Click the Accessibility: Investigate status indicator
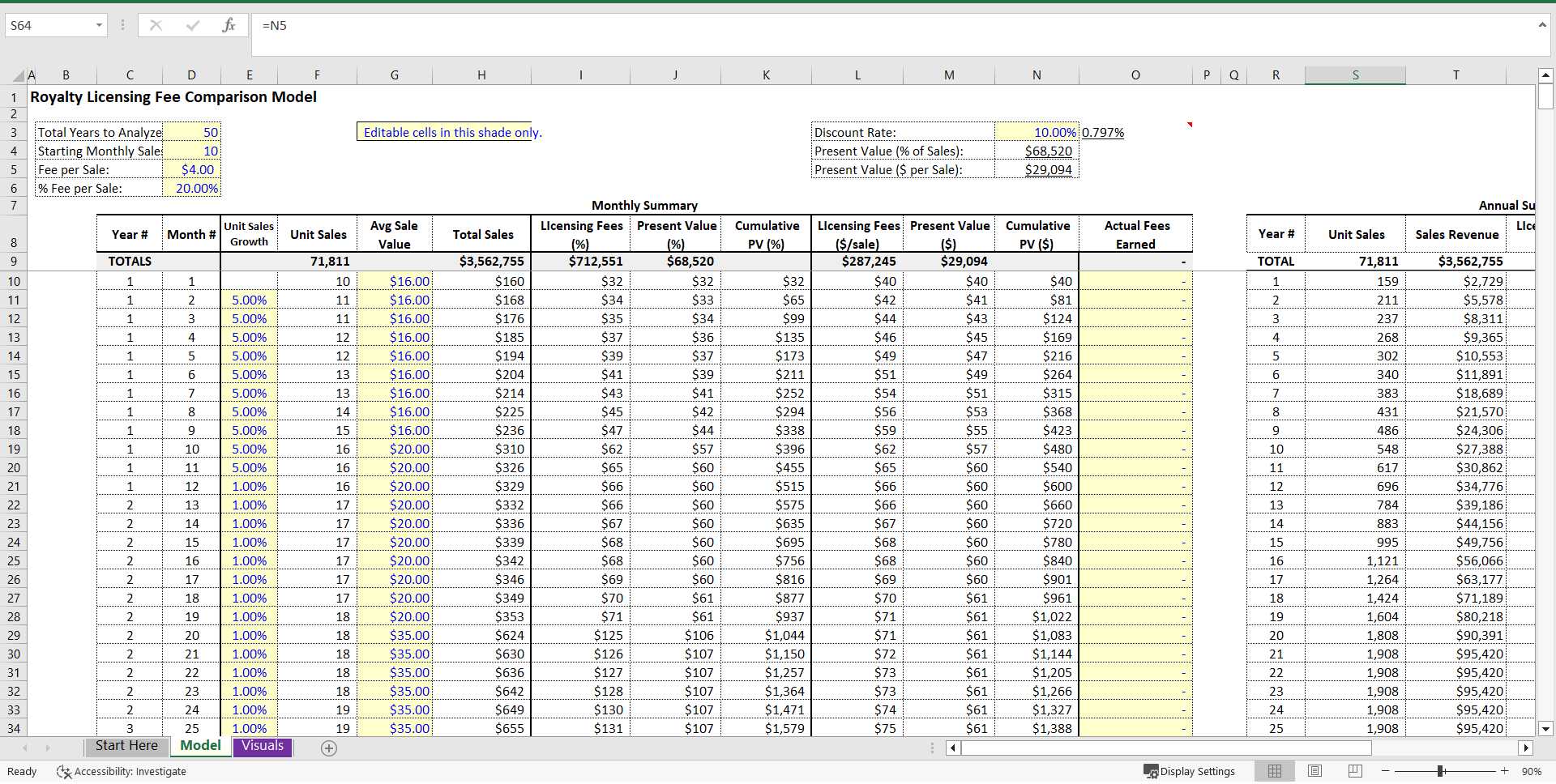This screenshot has width=1556, height=784. (x=122, y=771)
